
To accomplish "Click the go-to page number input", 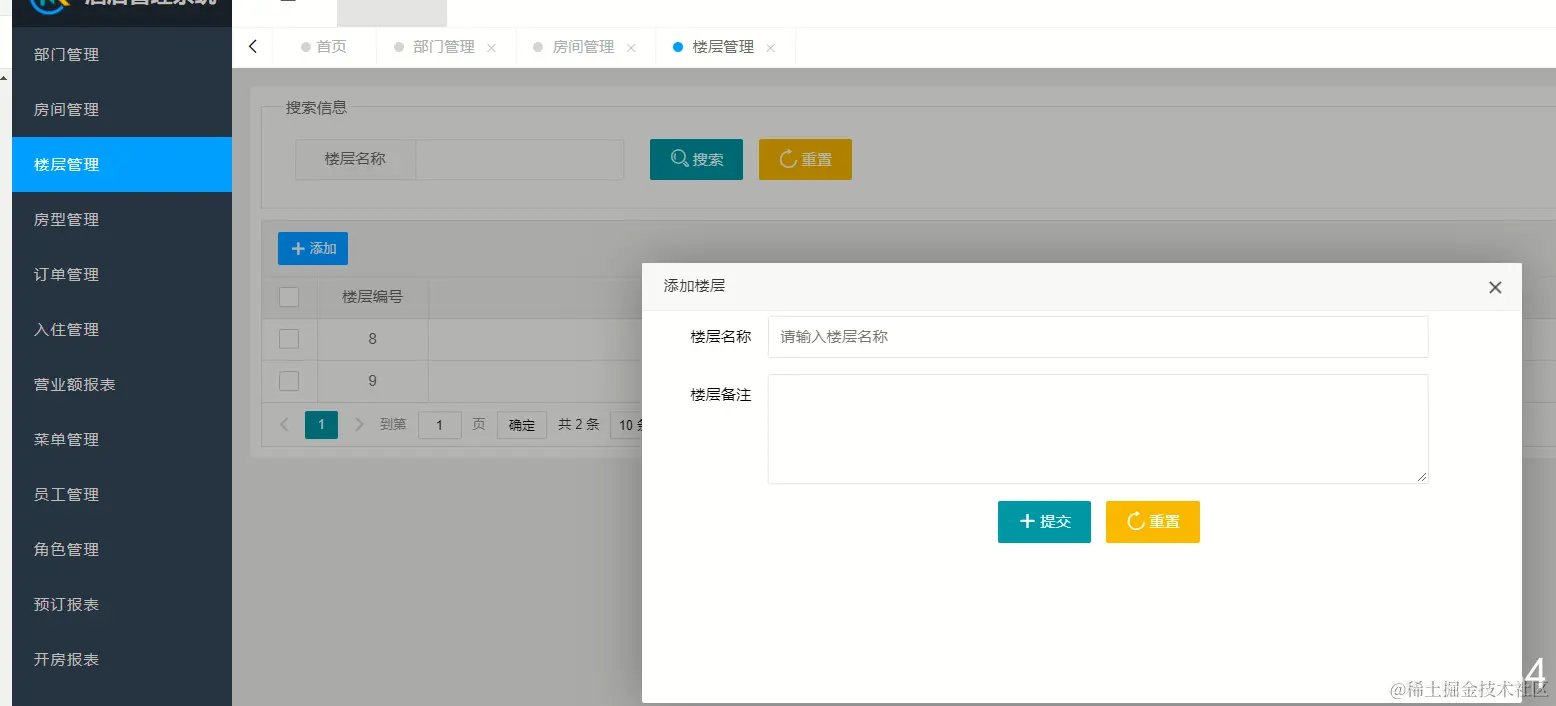I will 440,425.
